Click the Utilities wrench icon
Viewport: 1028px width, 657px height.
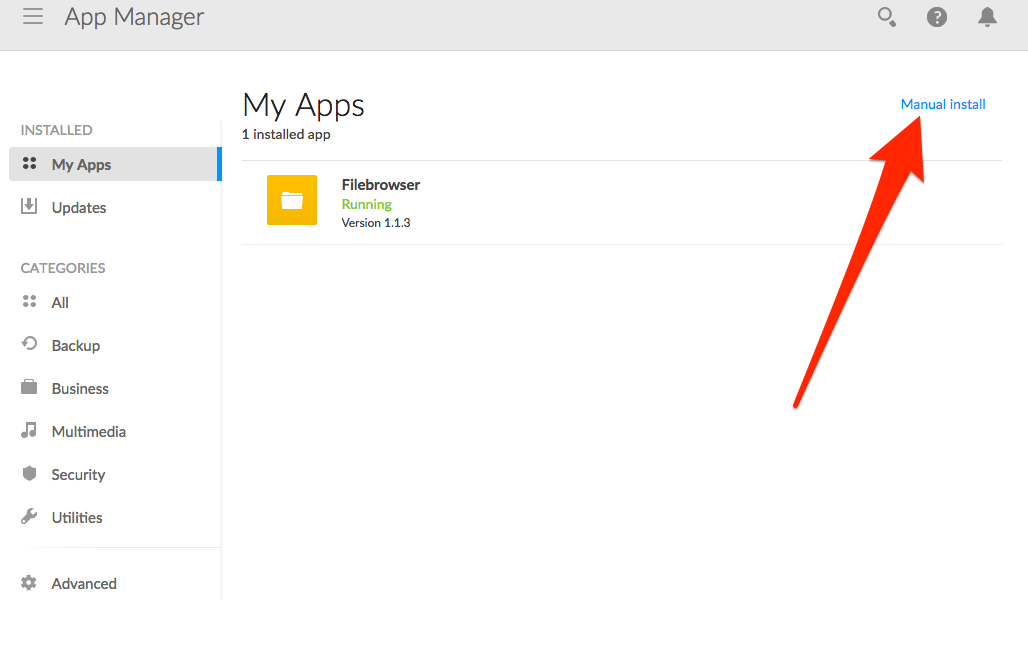click(x=29, y=517)
